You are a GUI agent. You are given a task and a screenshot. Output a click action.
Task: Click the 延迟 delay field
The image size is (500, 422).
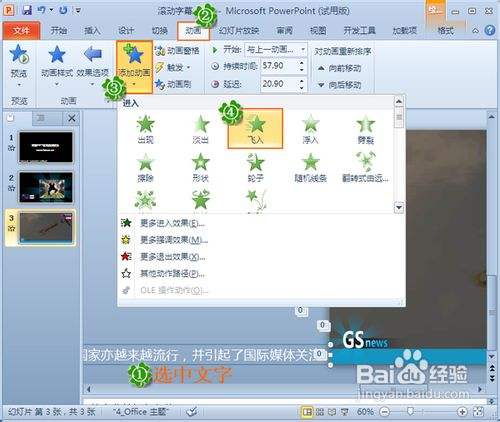click(x=279, y=84)
